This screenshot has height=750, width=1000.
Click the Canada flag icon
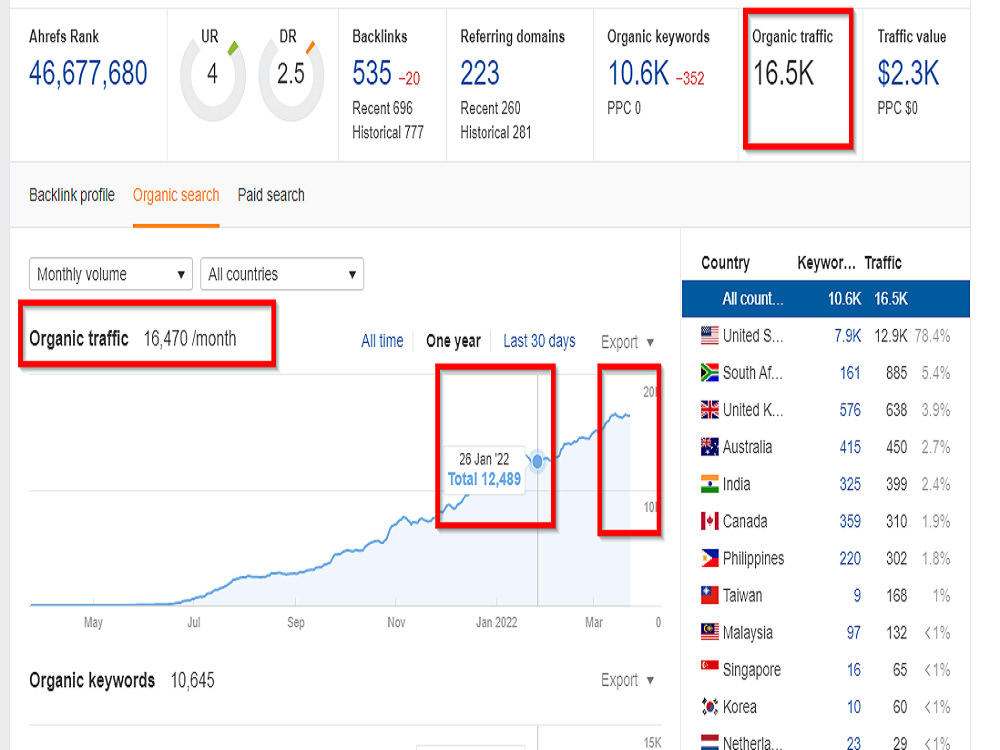pyautogui.click(x=710, y=521)
